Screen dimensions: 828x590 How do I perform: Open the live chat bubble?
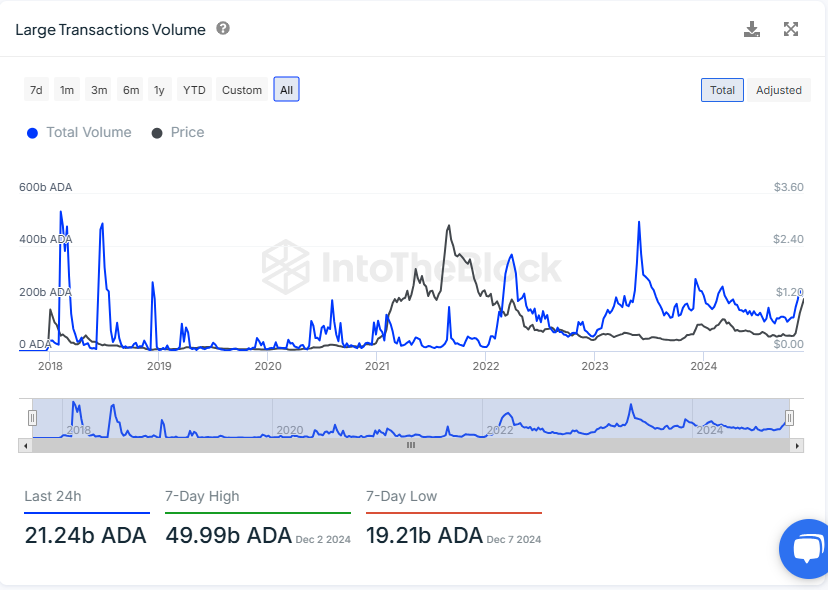805,549
